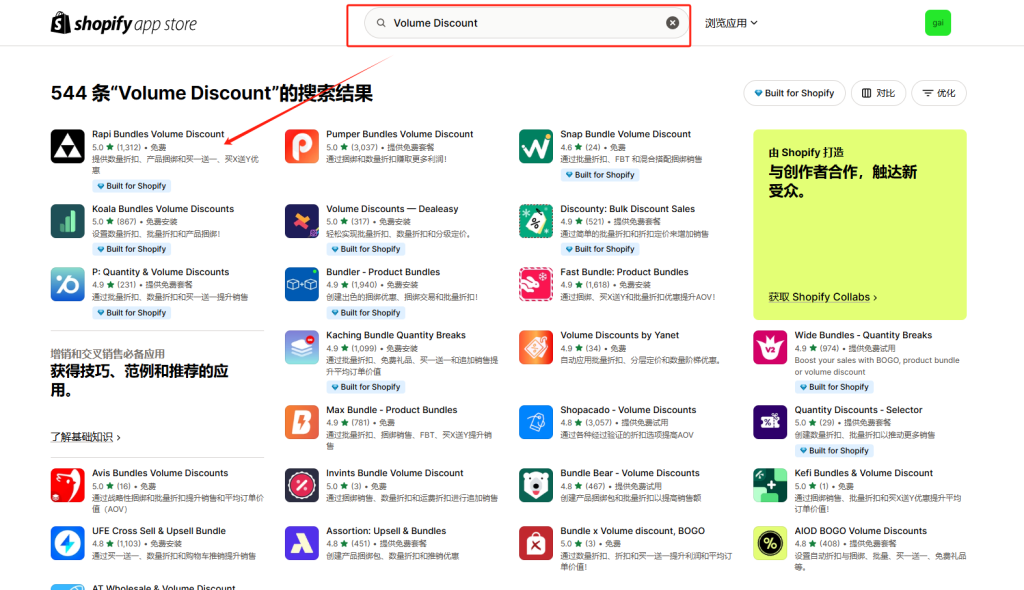Click the UFE Cross Sell lightning icon
1024x590 pixels.
click(67, 544)
